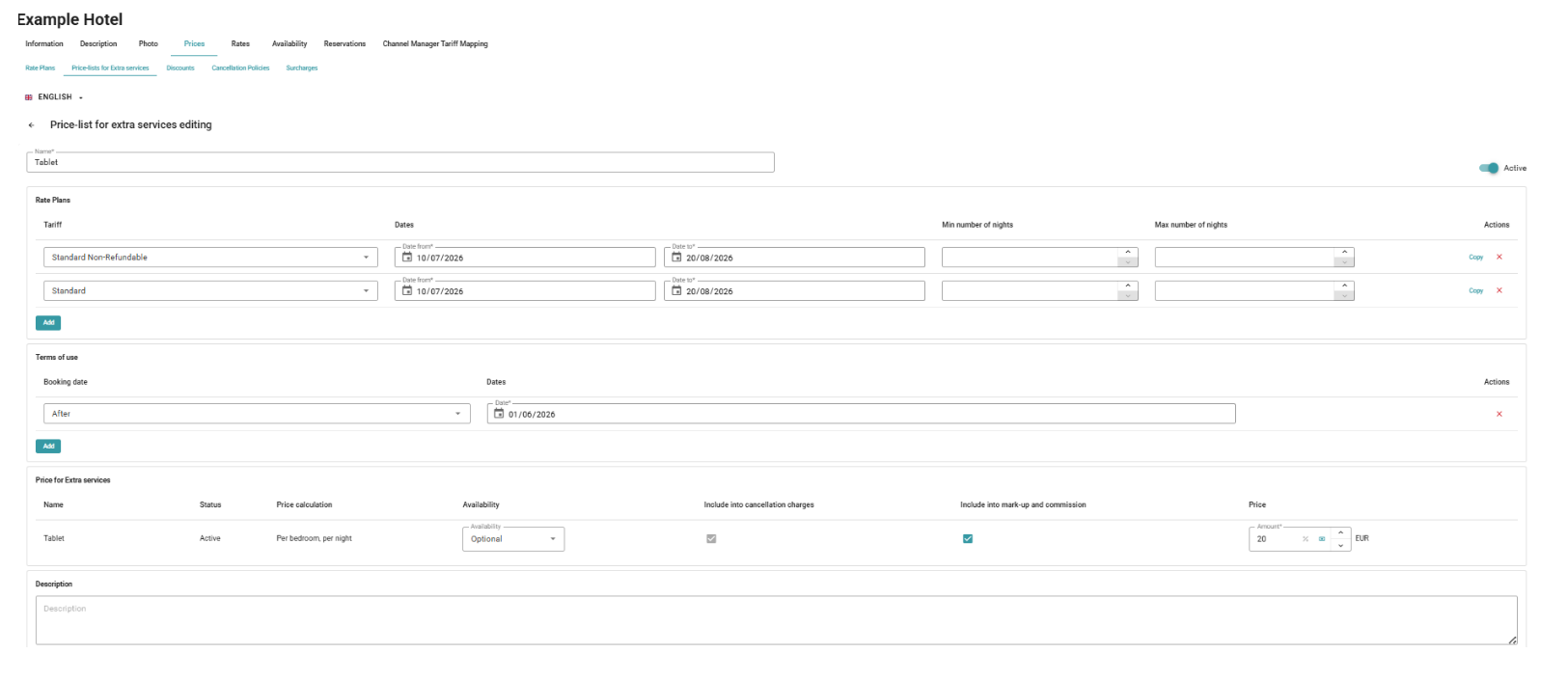Open calendar icon for Standard Non-Refundable Date from
The width and height of the screenshot is (1568, 680).
click(x=407, y=258)
